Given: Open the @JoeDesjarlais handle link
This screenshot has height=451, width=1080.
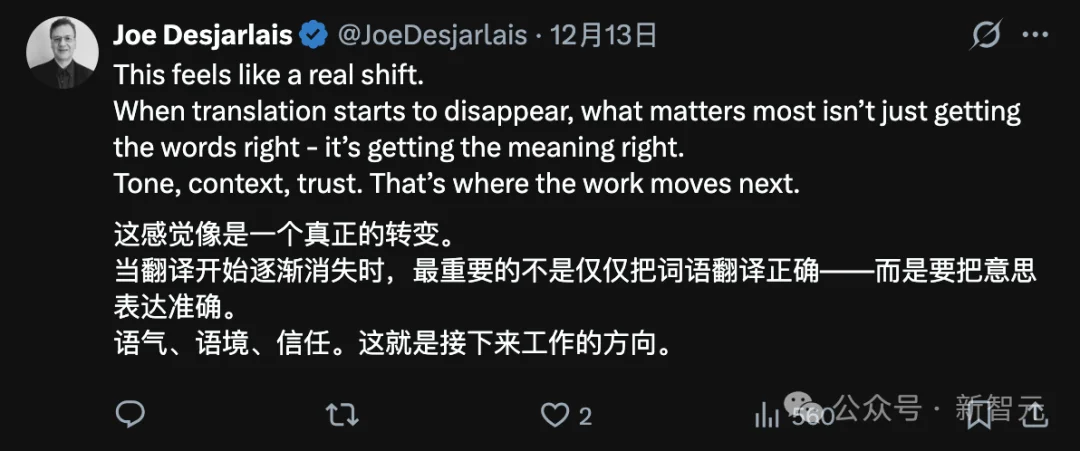Looking at the screenshot, I should pyautogui.click(x=432, y=36).
